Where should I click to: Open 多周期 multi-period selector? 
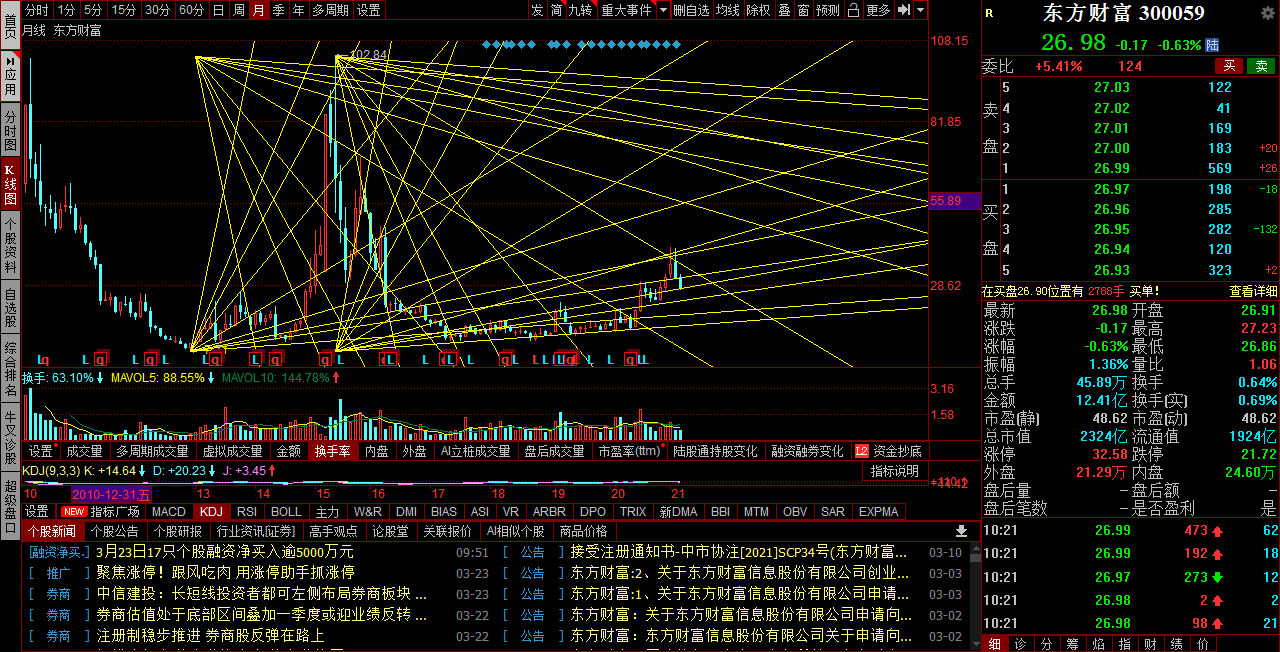pyautogui.click(x=330, y=10)
